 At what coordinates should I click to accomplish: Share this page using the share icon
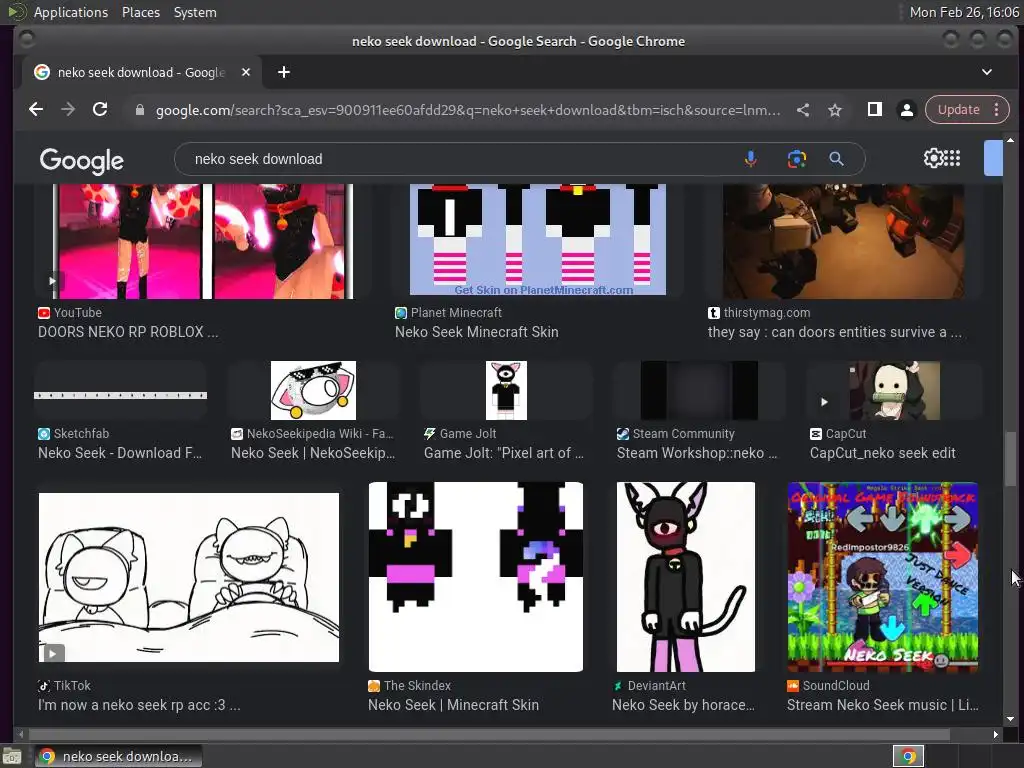803,110
